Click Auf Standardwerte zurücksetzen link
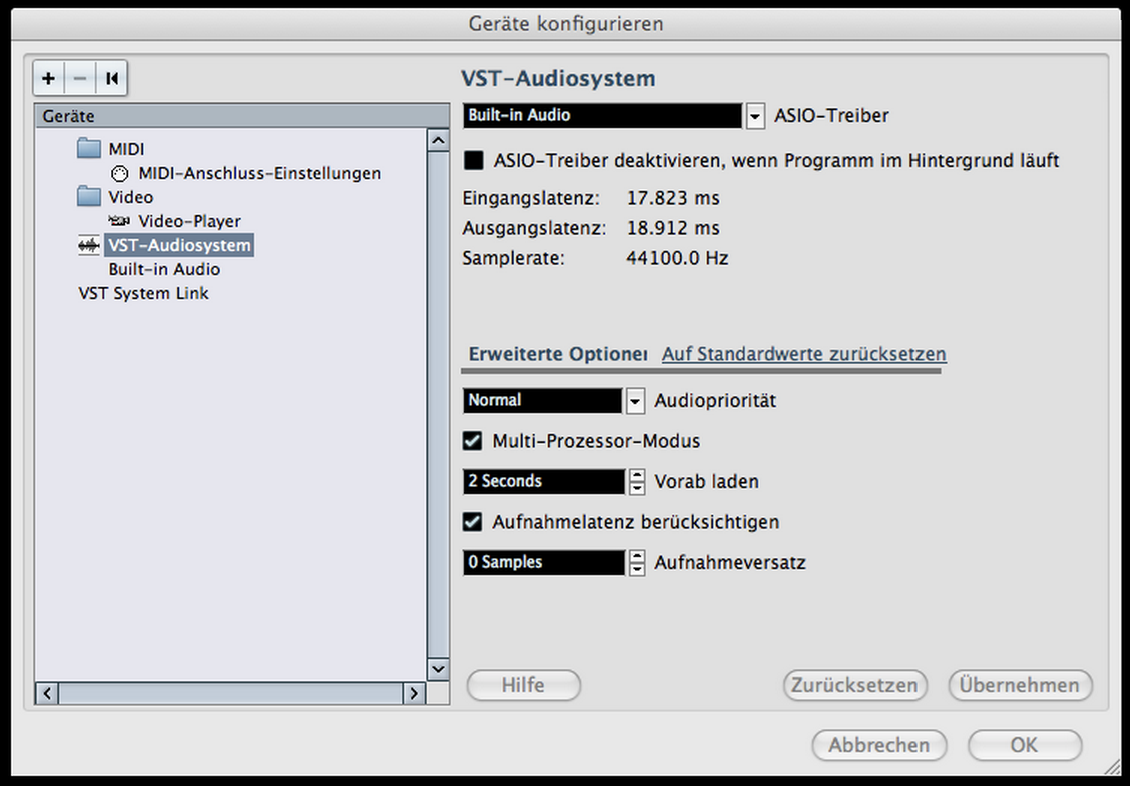The image size is (1130, 786). click(x=804, y=354)
